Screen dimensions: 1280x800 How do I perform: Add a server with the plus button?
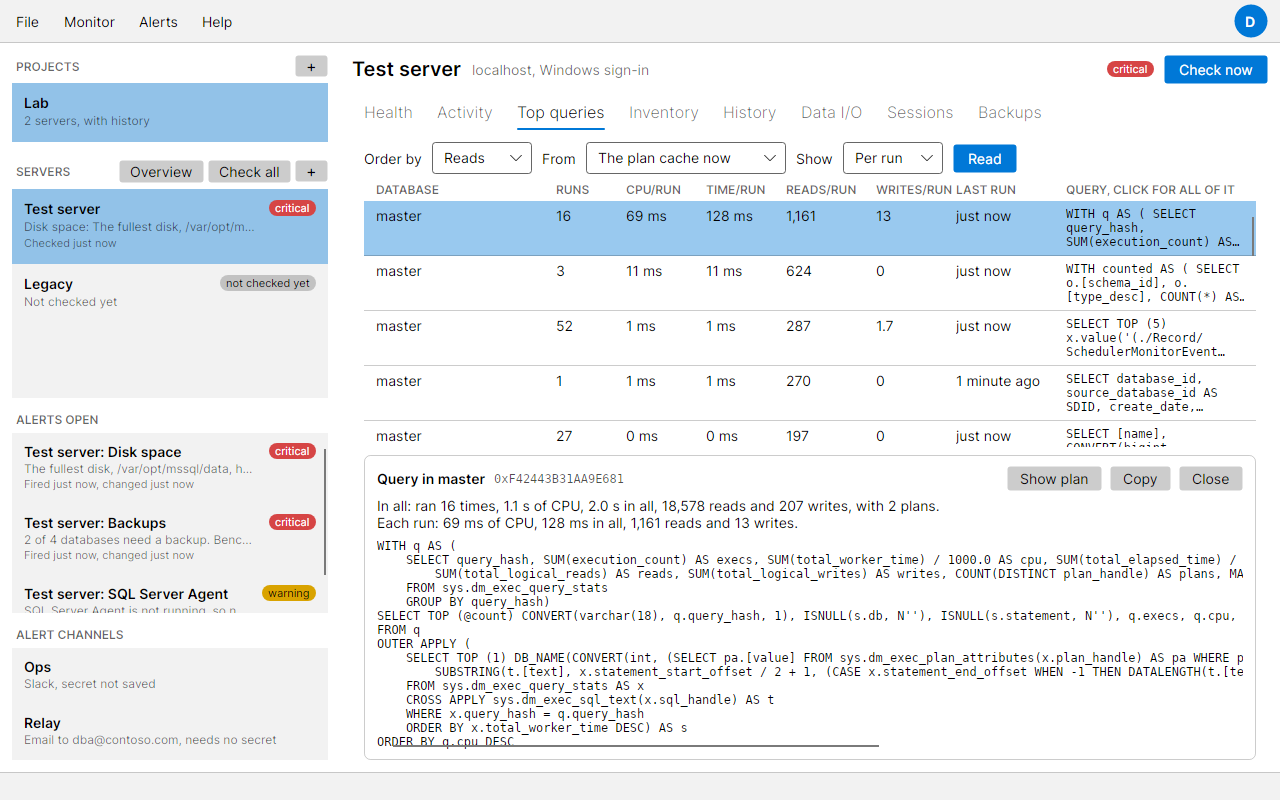click(x=311, y=172)
